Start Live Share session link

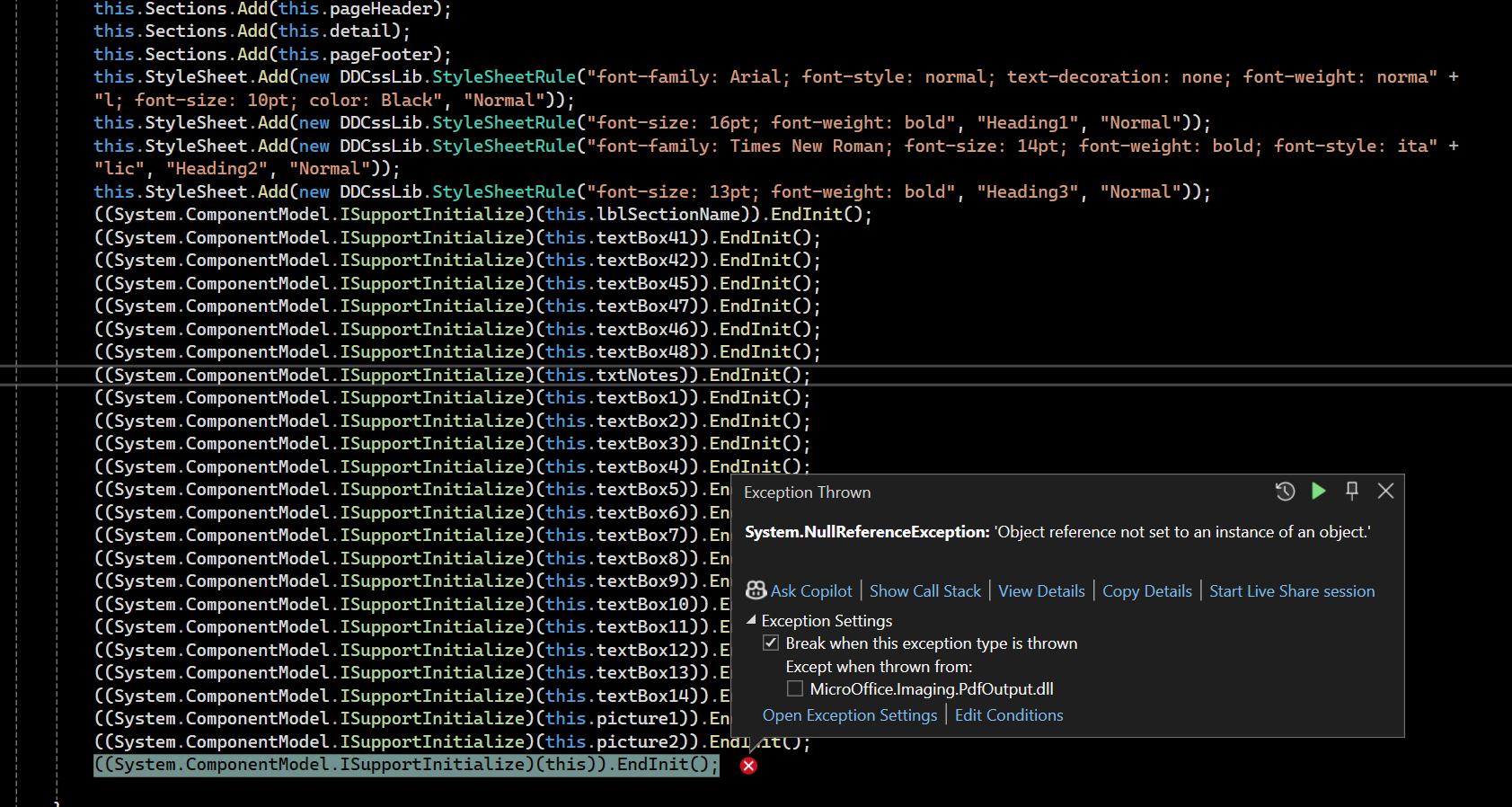(1292, 591)
